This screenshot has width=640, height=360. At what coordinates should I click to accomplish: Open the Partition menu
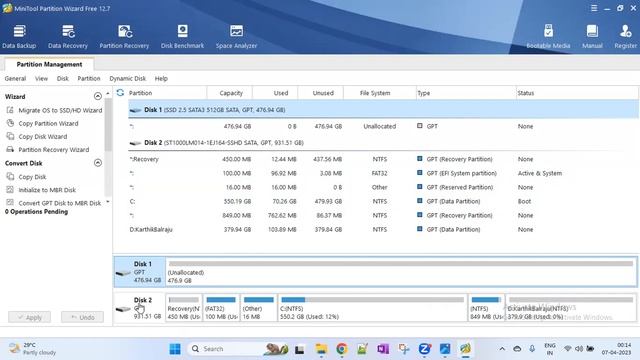pyautogui.click(x=89, y=78)
